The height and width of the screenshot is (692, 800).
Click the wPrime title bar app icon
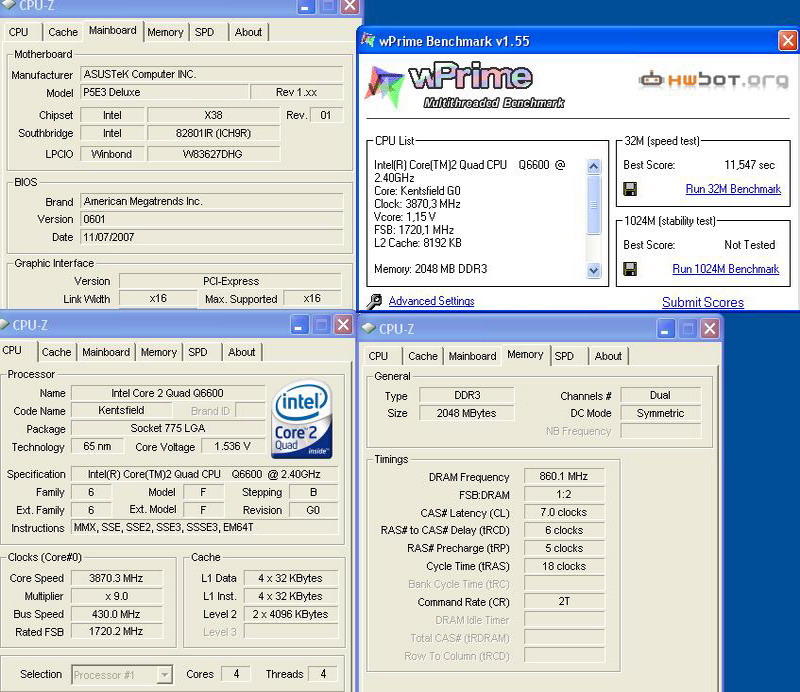pos(368,40)
